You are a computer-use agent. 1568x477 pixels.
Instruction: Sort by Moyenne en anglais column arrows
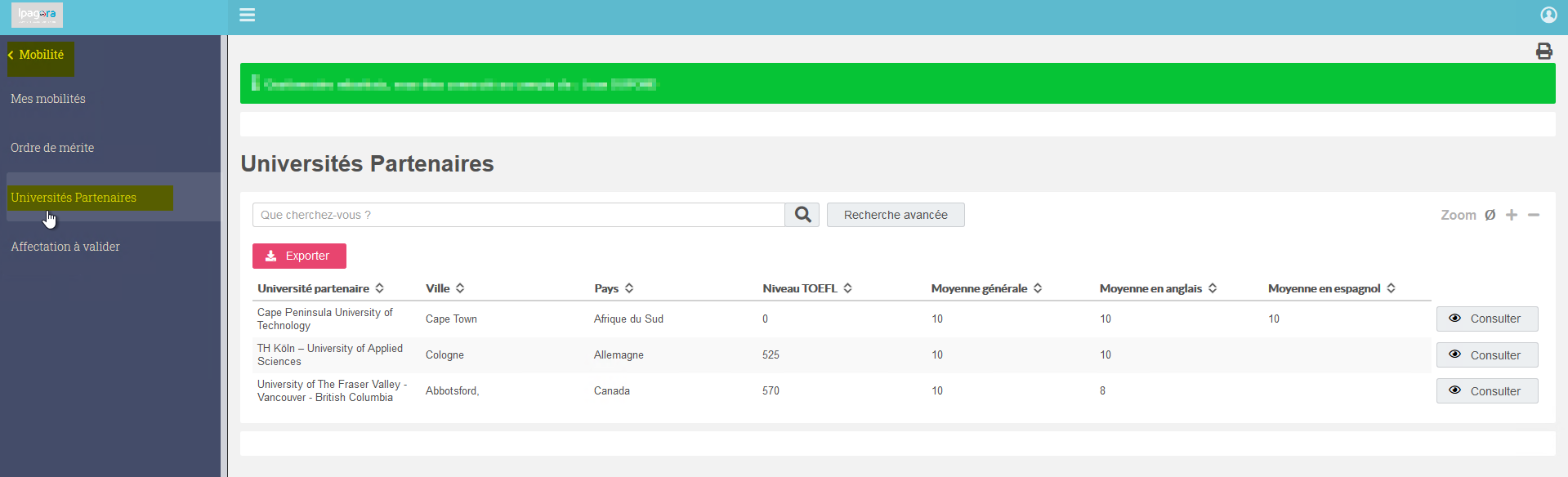1213,288
